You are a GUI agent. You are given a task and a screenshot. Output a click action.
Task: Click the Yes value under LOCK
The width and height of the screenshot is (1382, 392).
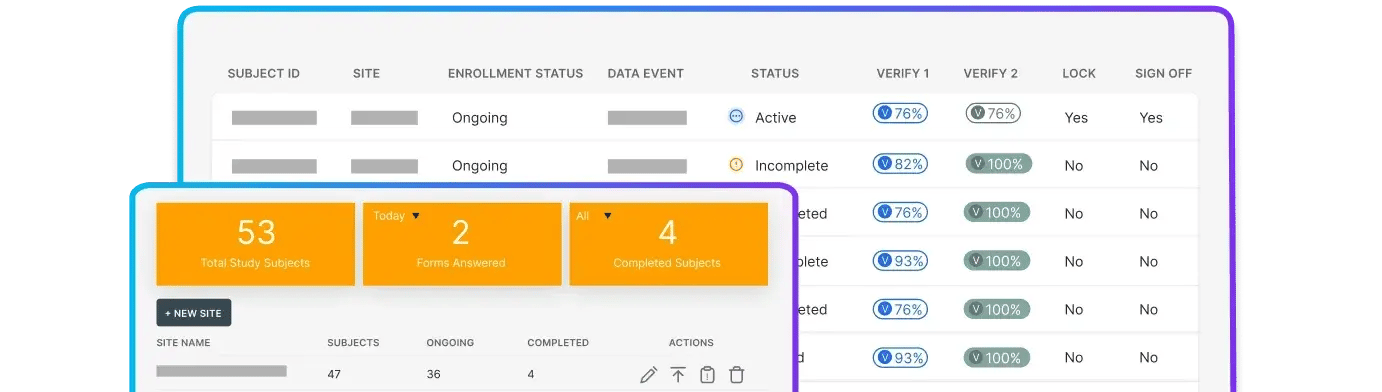(x=1076, y=117)
